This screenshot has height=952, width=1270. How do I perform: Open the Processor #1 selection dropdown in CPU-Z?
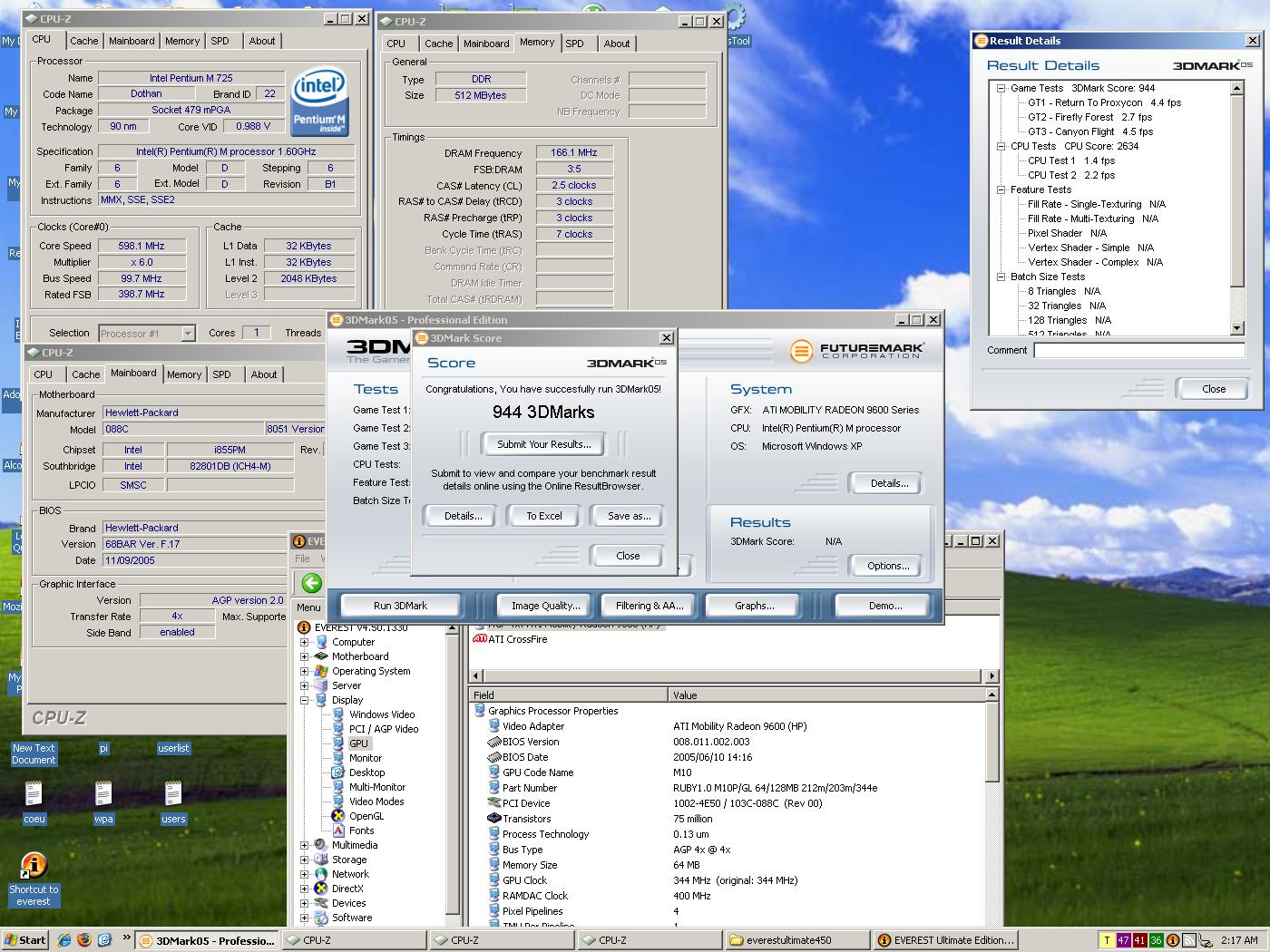click(x=188, y=333)
